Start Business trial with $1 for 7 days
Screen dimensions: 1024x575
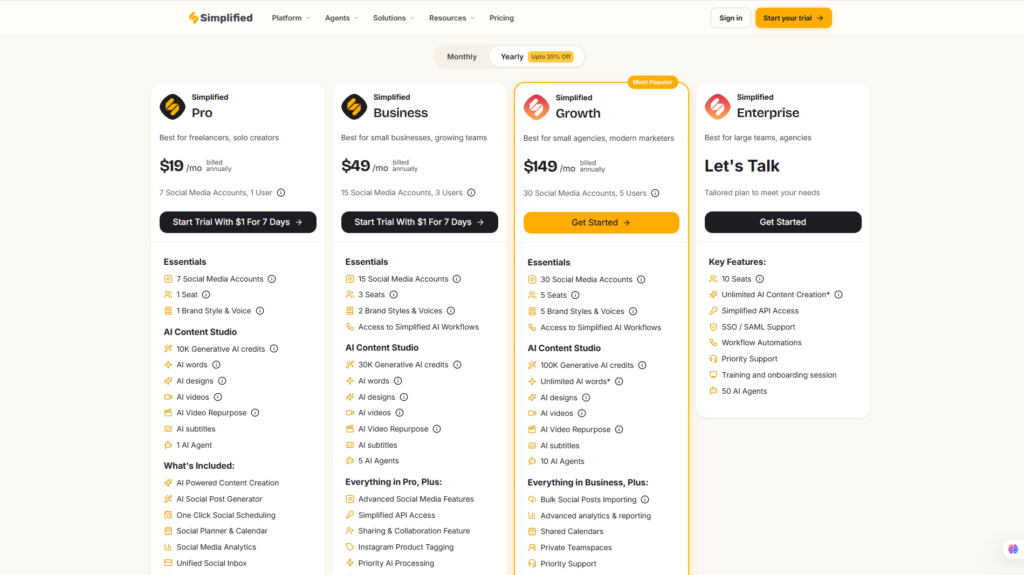pyautogui.click(x=419, y=222)
